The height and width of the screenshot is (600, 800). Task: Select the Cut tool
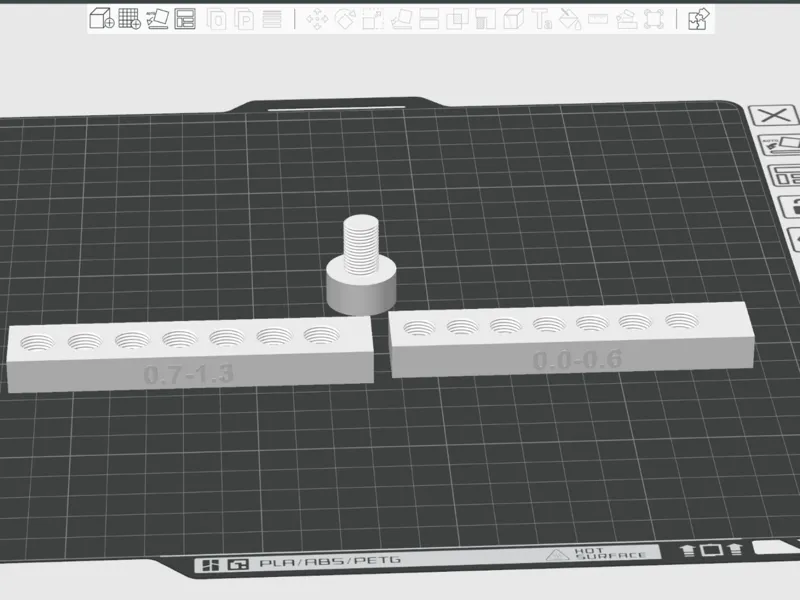click(x=429, y=19)
